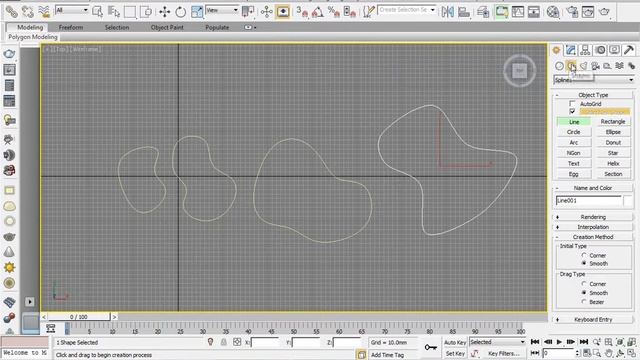The height and width of the screenshot is (360, 640).
Task: Click the Star spline button
Action: tap(613, 153)
